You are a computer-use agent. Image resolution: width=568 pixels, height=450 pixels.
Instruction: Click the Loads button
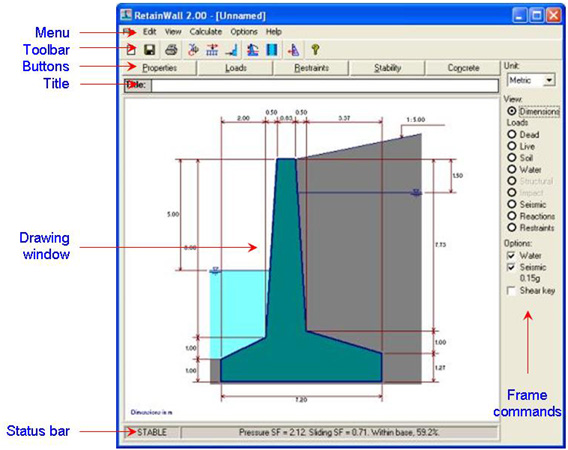(235, 68)
